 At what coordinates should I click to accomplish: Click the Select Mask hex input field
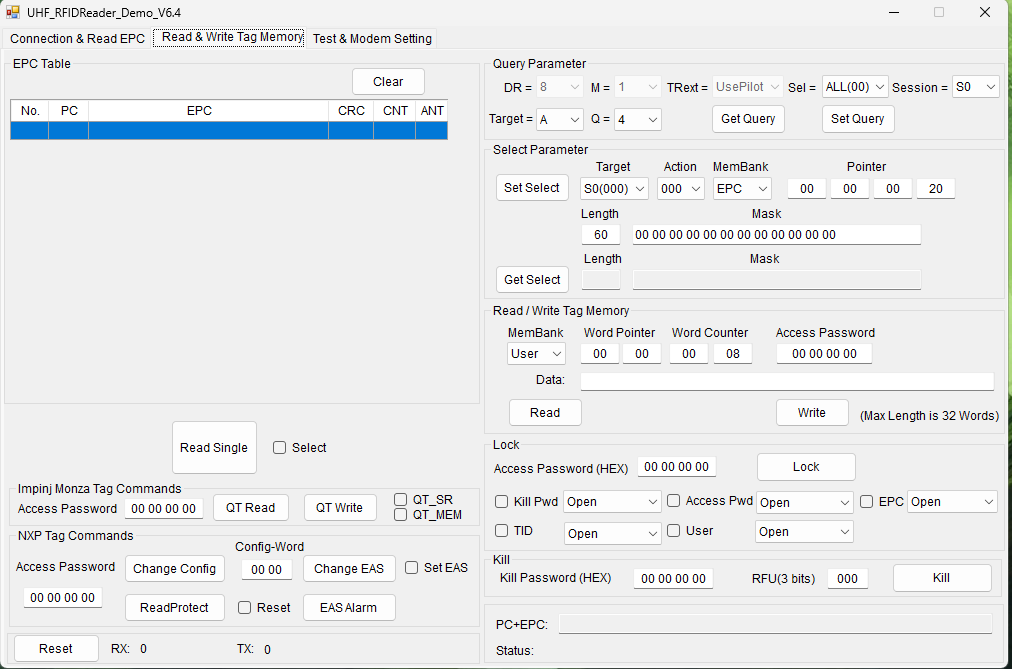pos(776,235)
